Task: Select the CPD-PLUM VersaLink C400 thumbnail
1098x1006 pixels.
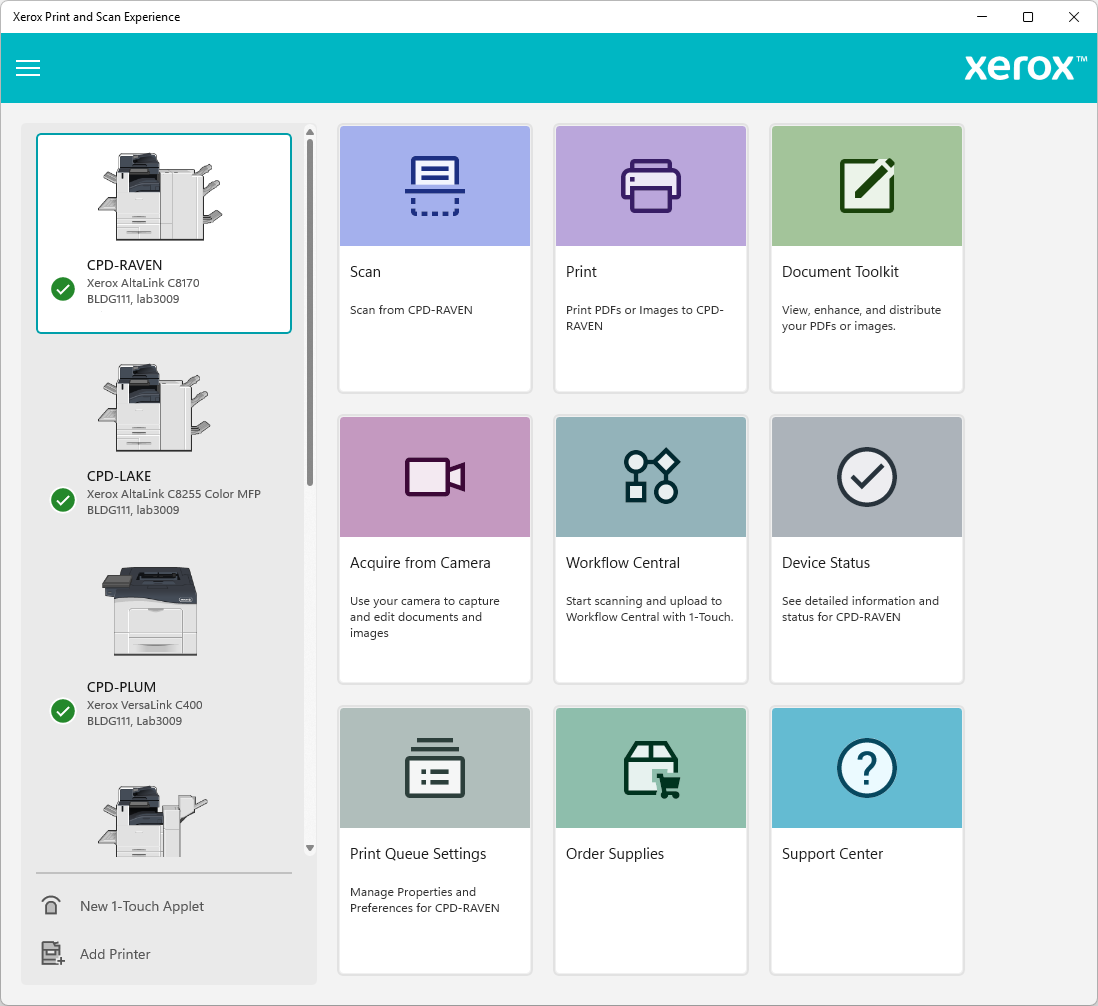Action: (152, 611)
